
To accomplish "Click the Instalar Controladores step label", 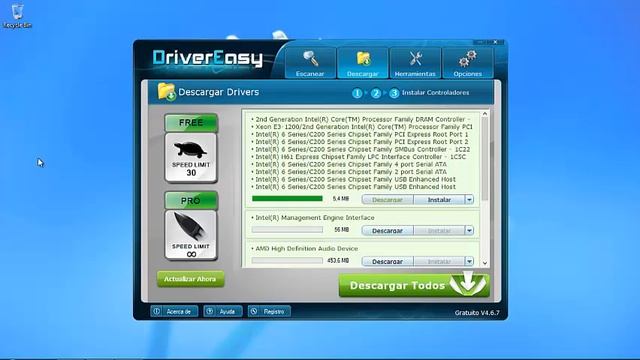I will pyautogui.click(x=436, y=93).
